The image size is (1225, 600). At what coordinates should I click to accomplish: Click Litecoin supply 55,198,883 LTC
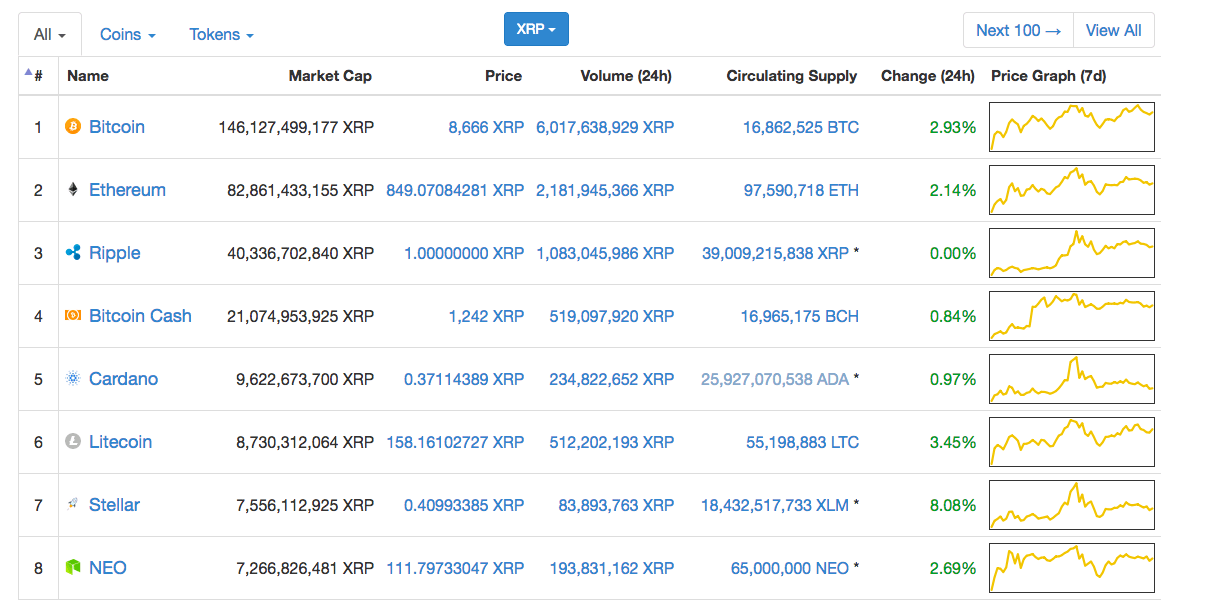(x=802, y=442)
